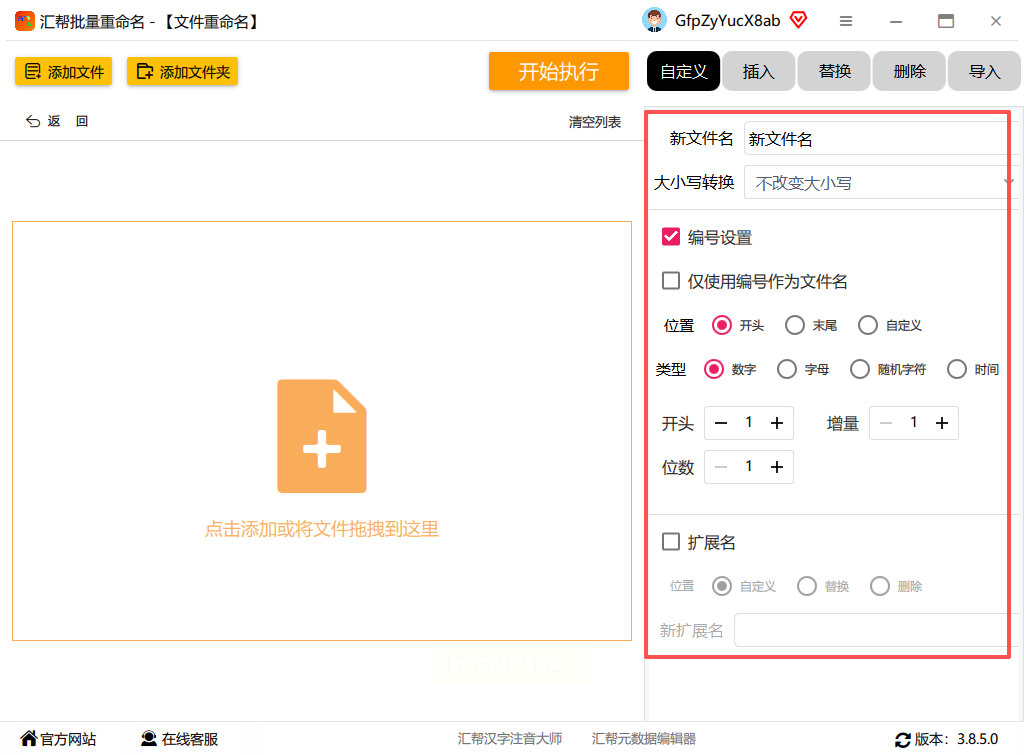
Task: Maximize the window
Action: 946,22
